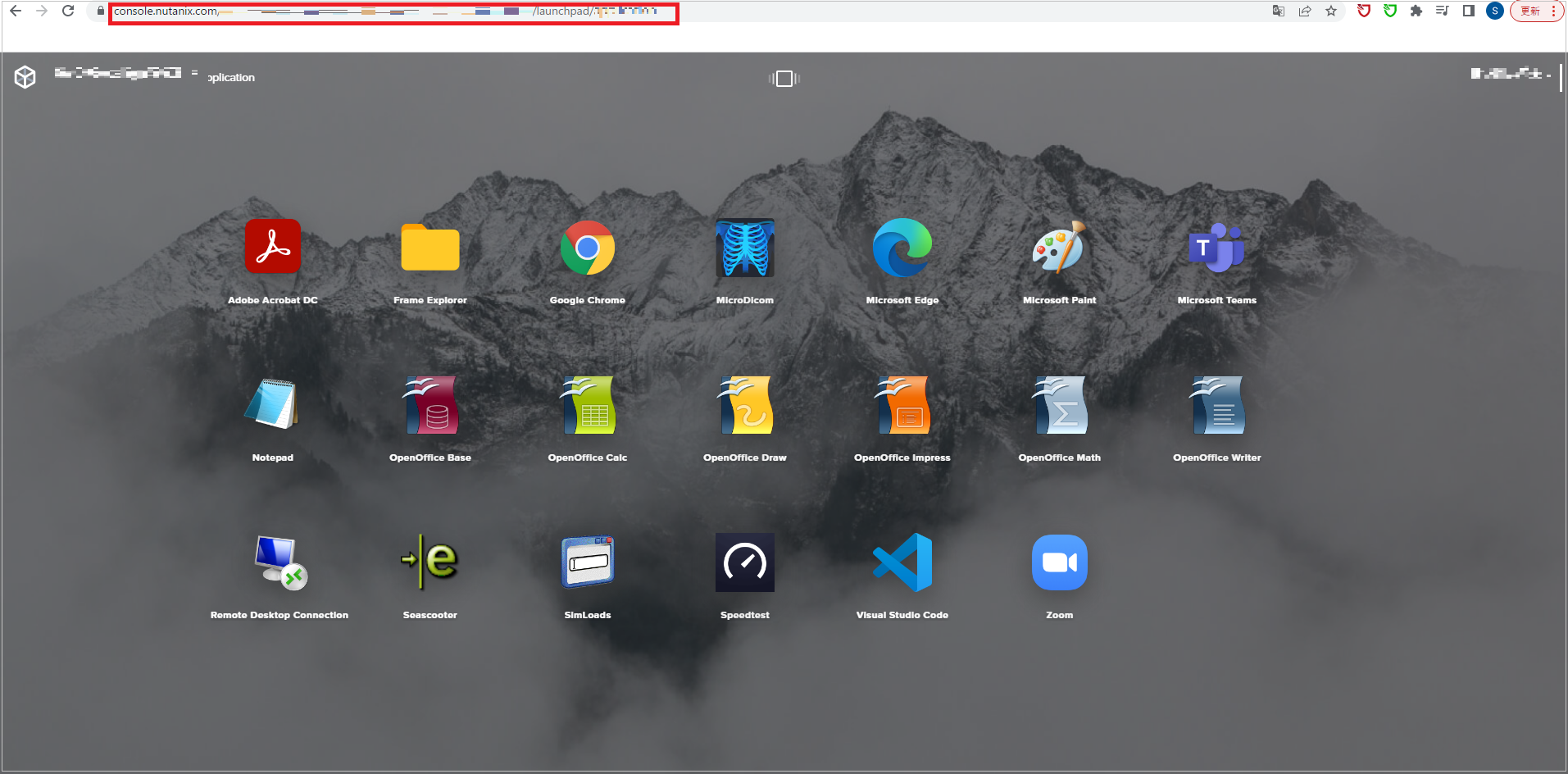This screenshot has width=1568, height=774.
Task: Click the Frame cube logo
Action: point(25,77)
